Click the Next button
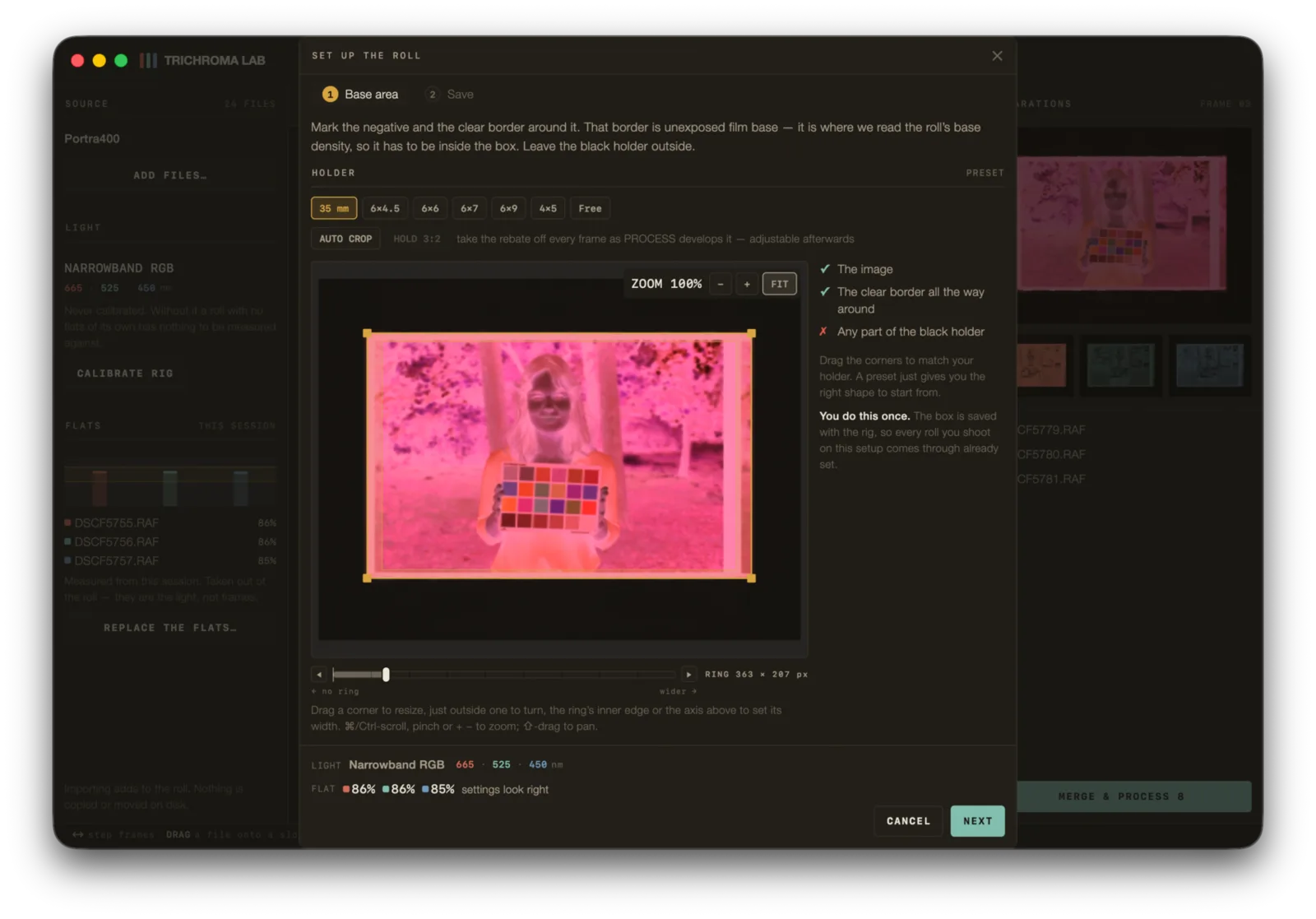The image size is (1316, 919). click(x=977, y=821)
